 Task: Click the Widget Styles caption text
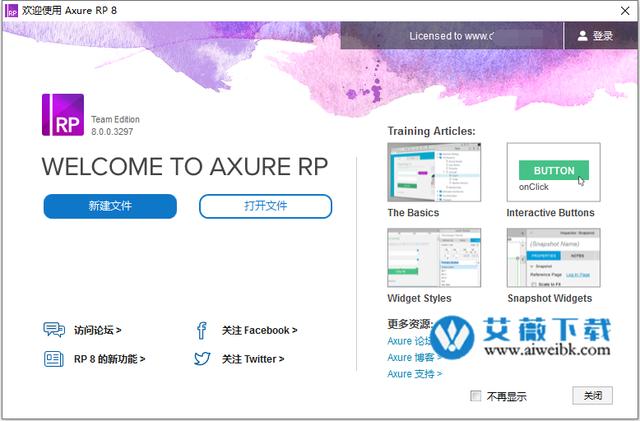[x=419, y=298]
